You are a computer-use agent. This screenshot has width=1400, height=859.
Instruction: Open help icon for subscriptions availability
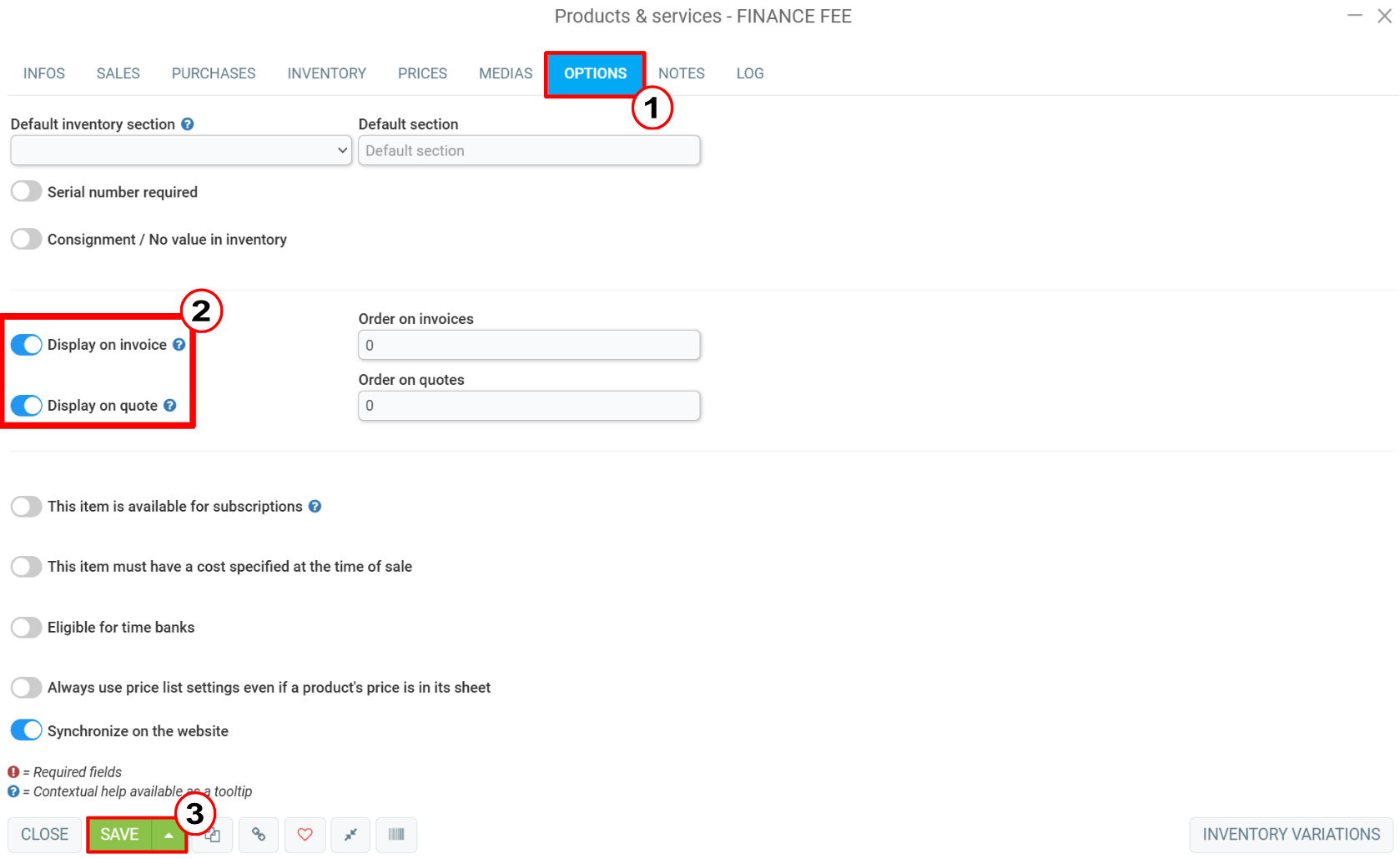pos(315,506)
